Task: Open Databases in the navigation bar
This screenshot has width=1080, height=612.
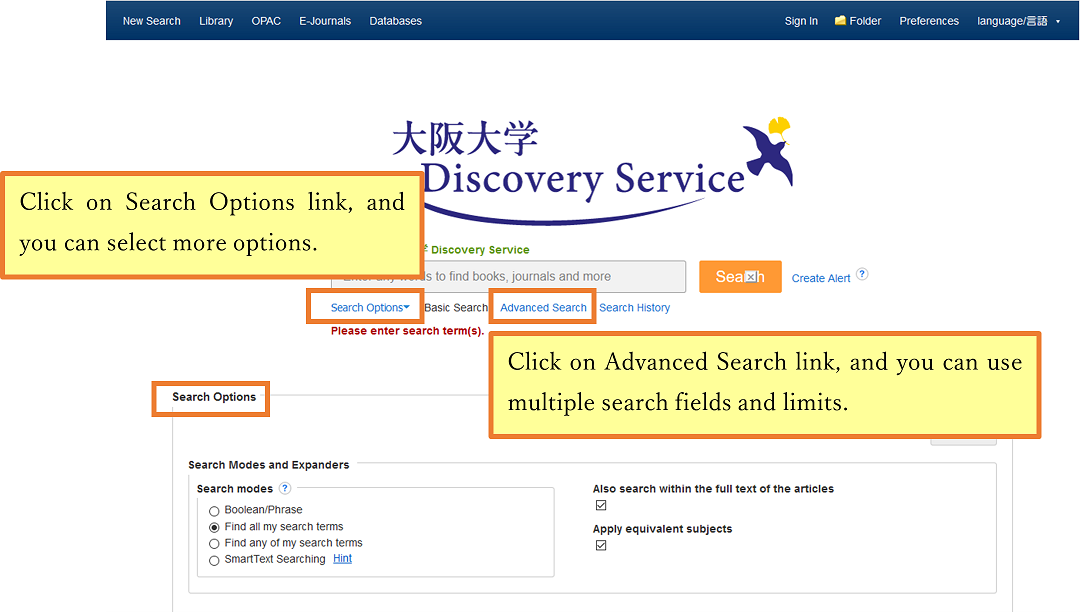Action: point(395,21)
